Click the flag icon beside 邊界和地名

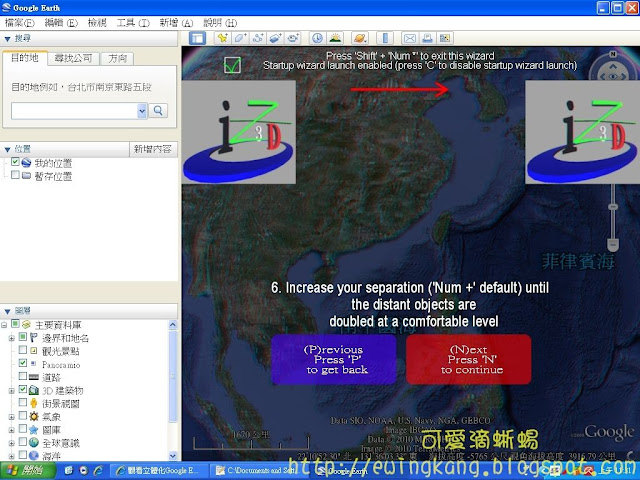click(x=33, y=338)
